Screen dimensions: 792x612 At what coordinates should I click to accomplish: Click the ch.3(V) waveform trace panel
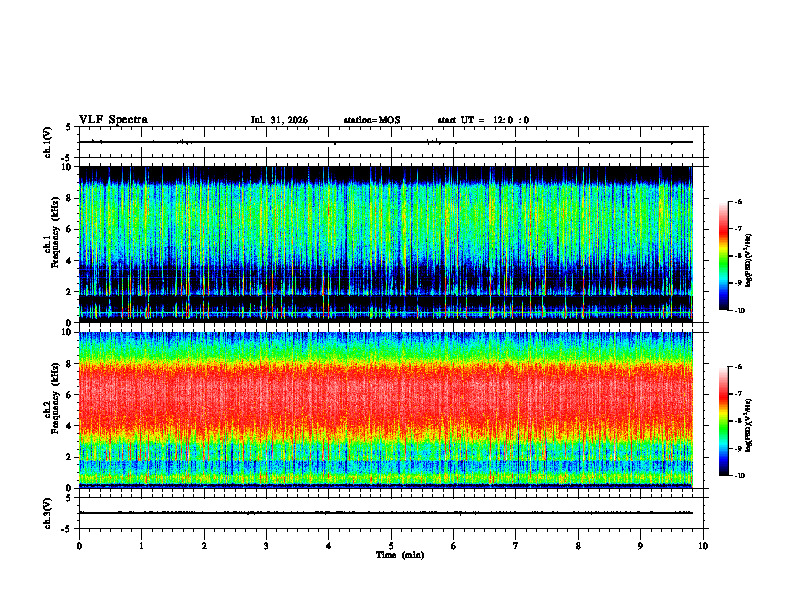pos(391,513)
